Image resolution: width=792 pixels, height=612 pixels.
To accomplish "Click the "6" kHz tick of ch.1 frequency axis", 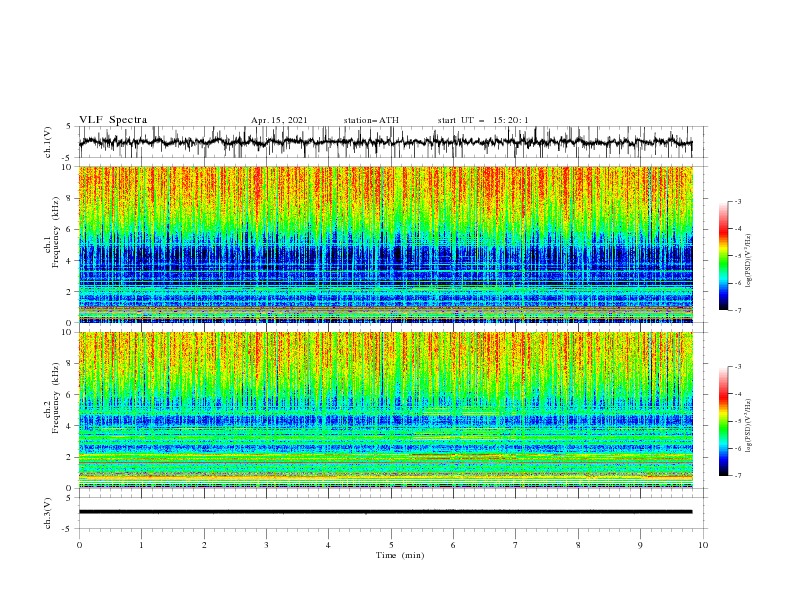I will (x=71, y=229).
